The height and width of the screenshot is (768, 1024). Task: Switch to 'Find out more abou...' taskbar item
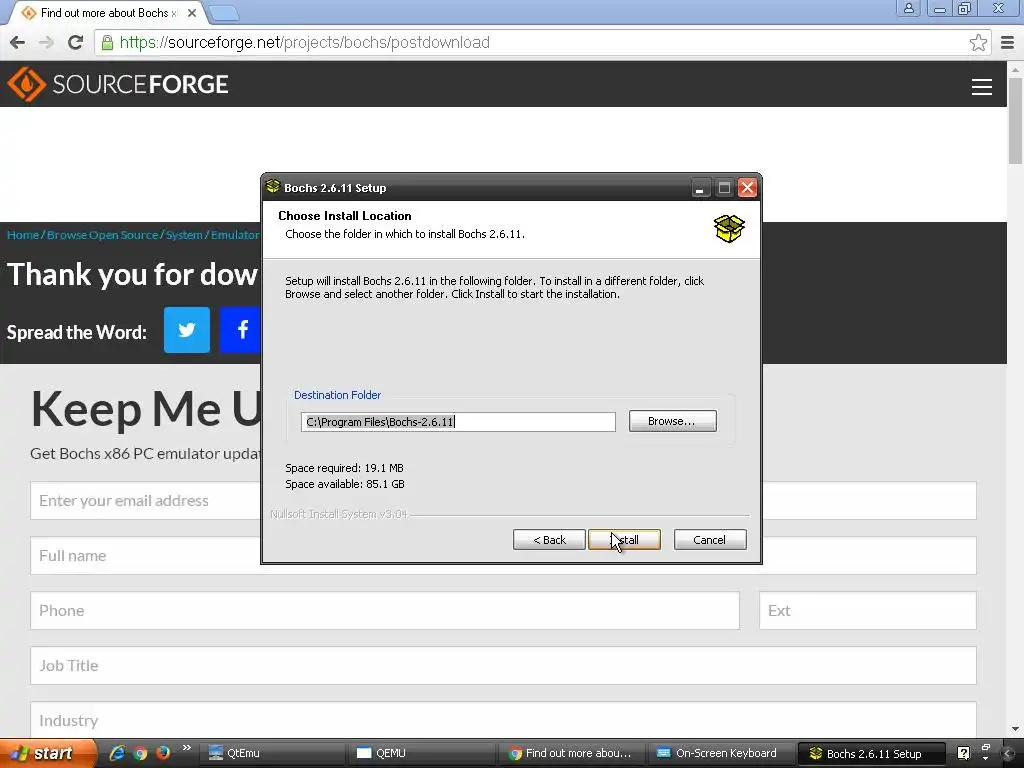pos(571,753)
